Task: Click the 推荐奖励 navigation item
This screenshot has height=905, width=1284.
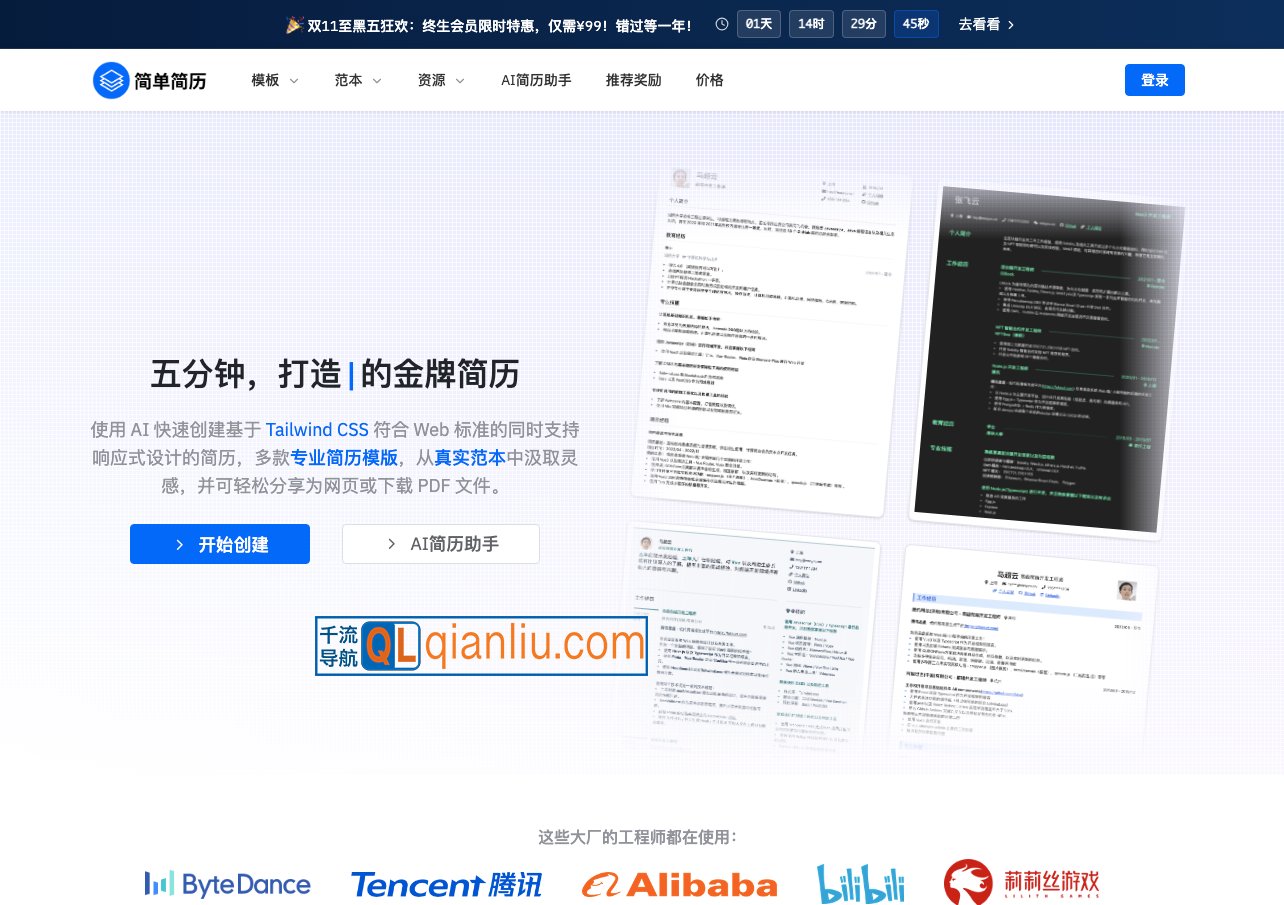Action: pos(633,80)
